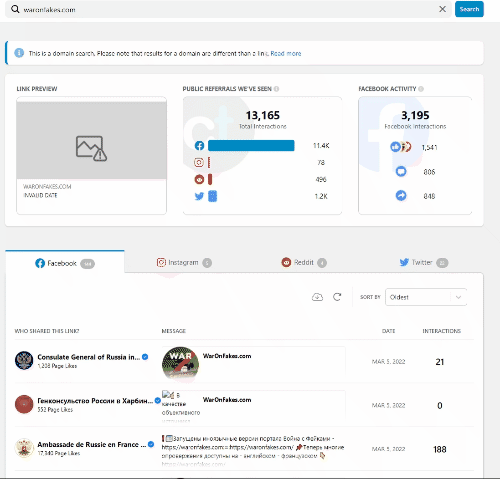Viewport: 500px width, 479px height.
Task: Click the Date column header
Action: 388,331
